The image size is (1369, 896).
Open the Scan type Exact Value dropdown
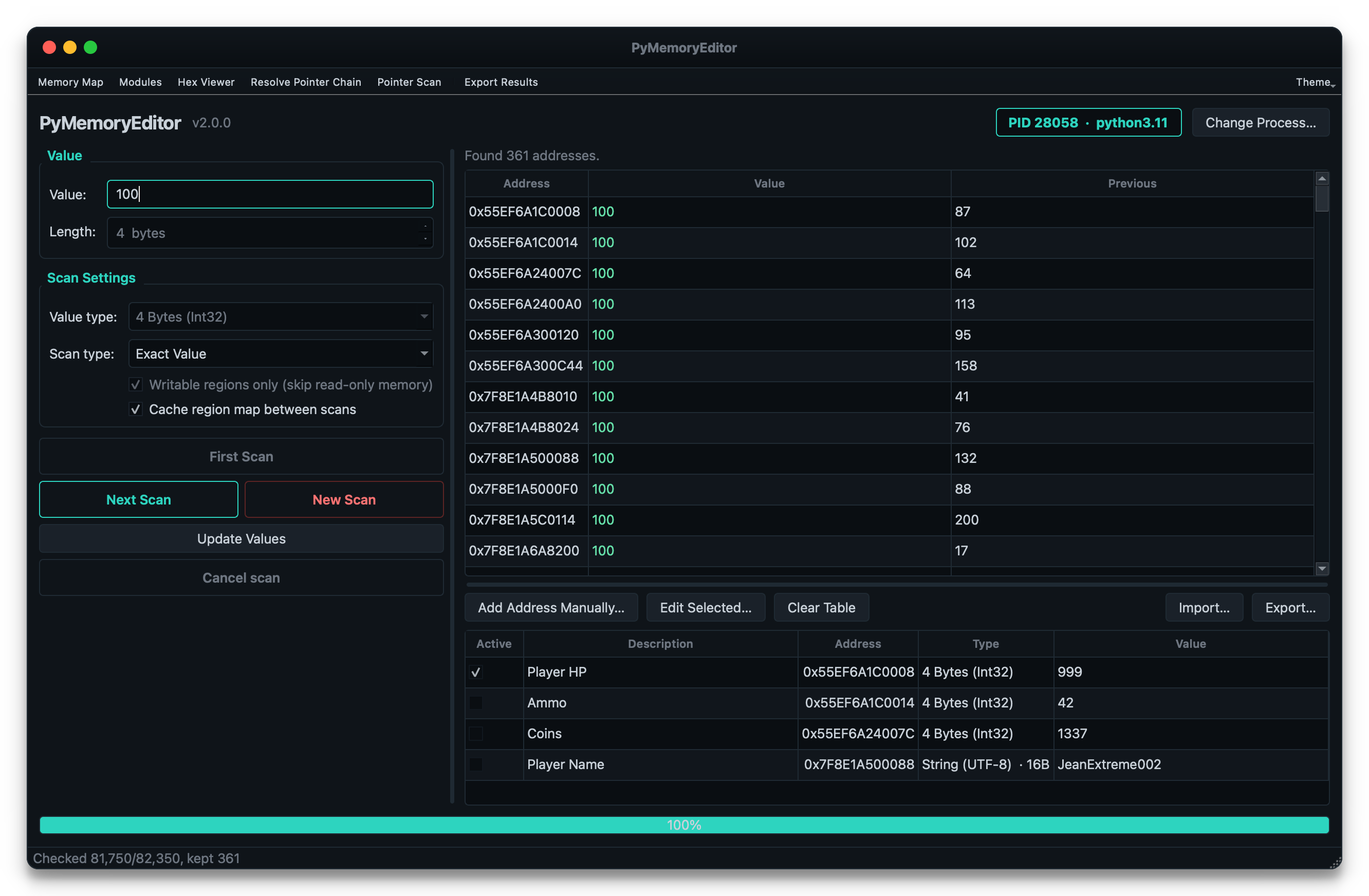click(x=281, y=353)
